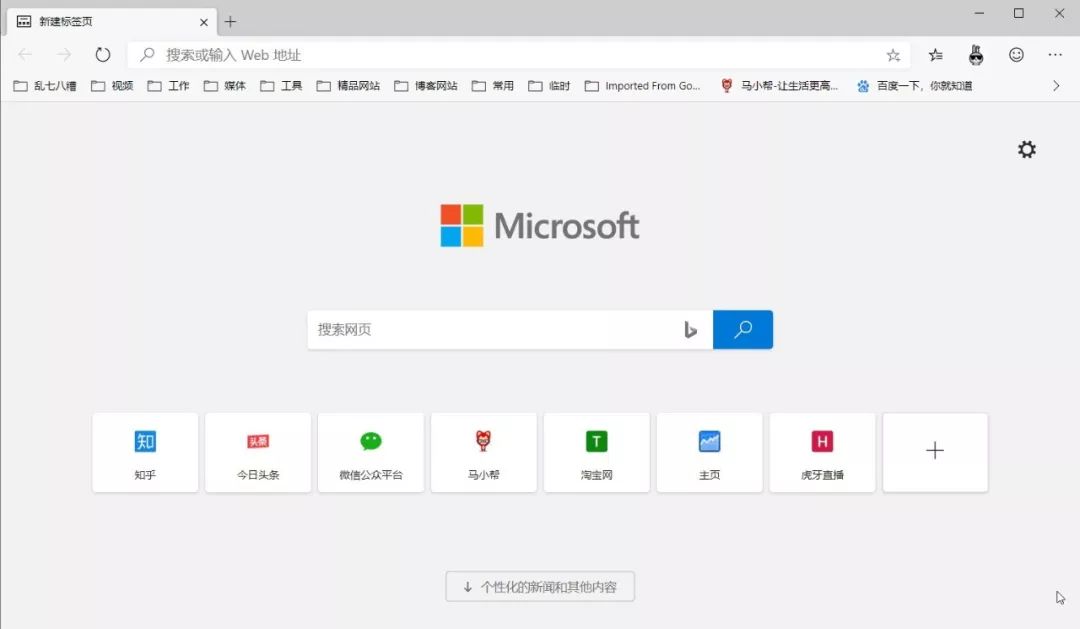Screen dimensions: 1080x629
Task: Open the 乱七八糟 bookmarks folder
Action: point(45,86)
